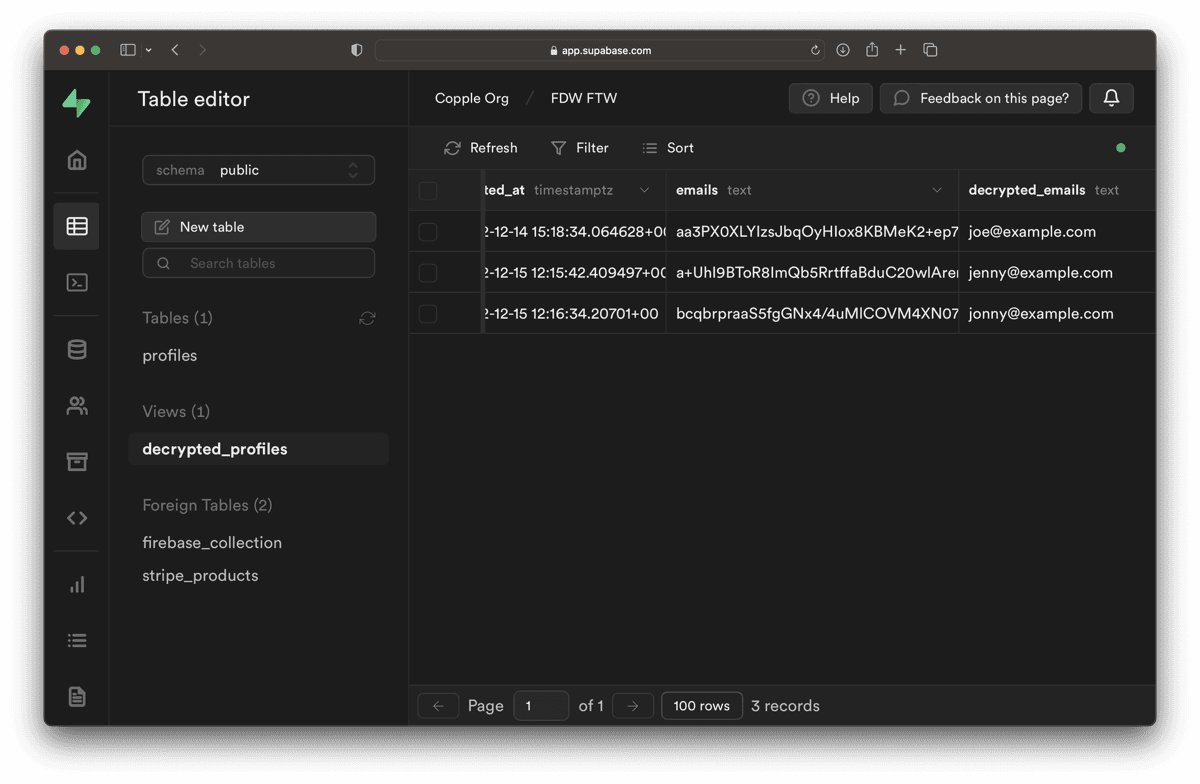Tick the jenny@example.com row checkbox
Screen dimensions: 1200x784
pyautogui.click(x=428, y=273)
